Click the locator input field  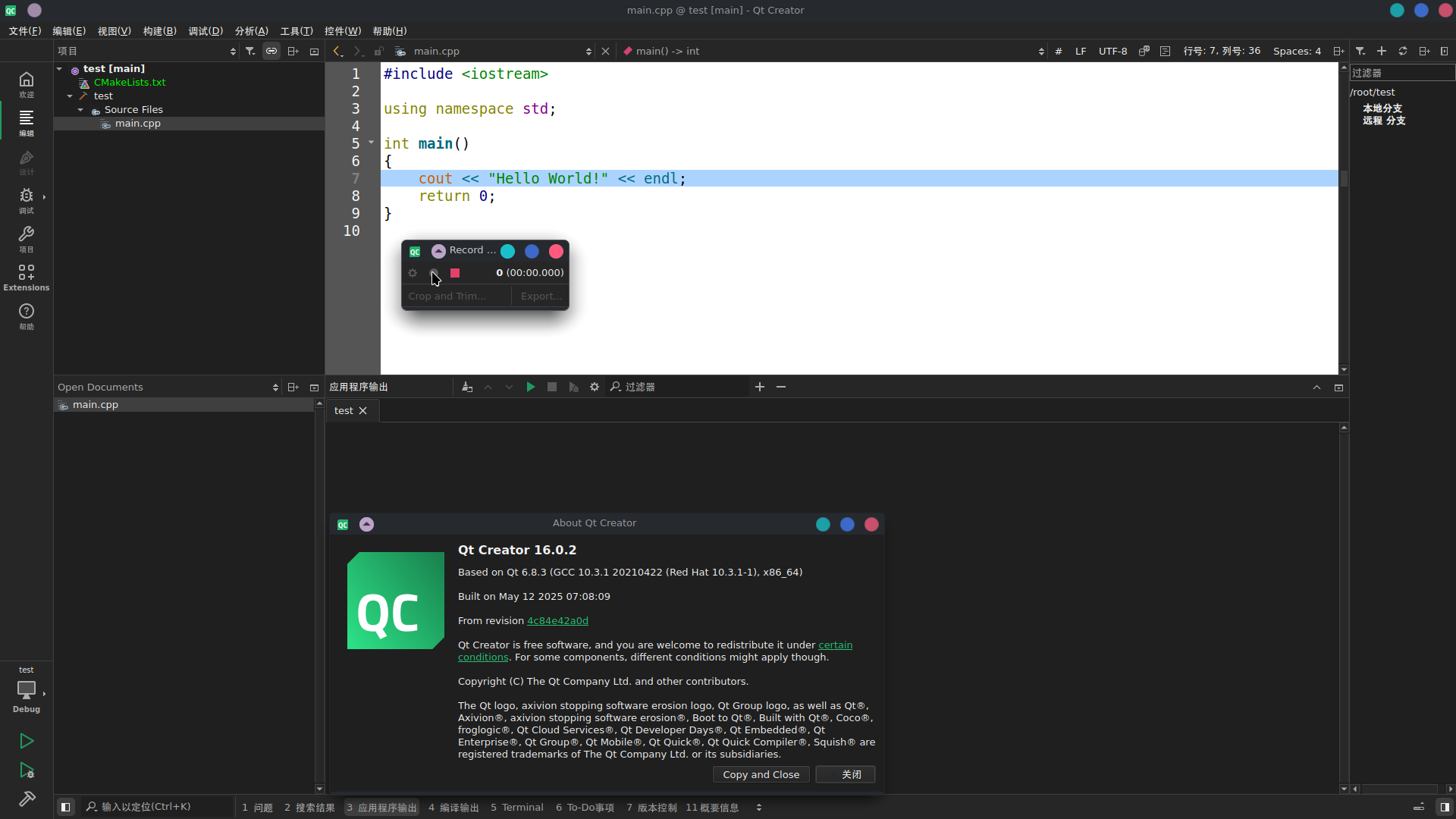157,807
